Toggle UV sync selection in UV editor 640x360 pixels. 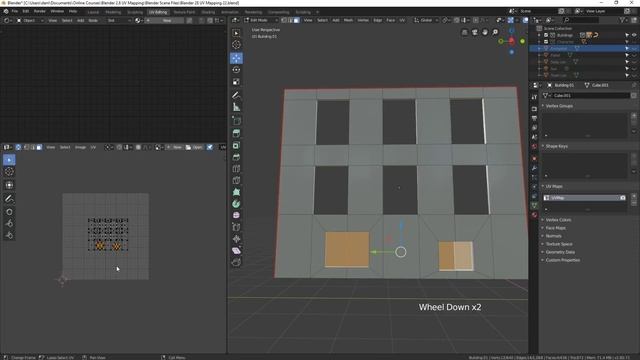tap(18, 147)
